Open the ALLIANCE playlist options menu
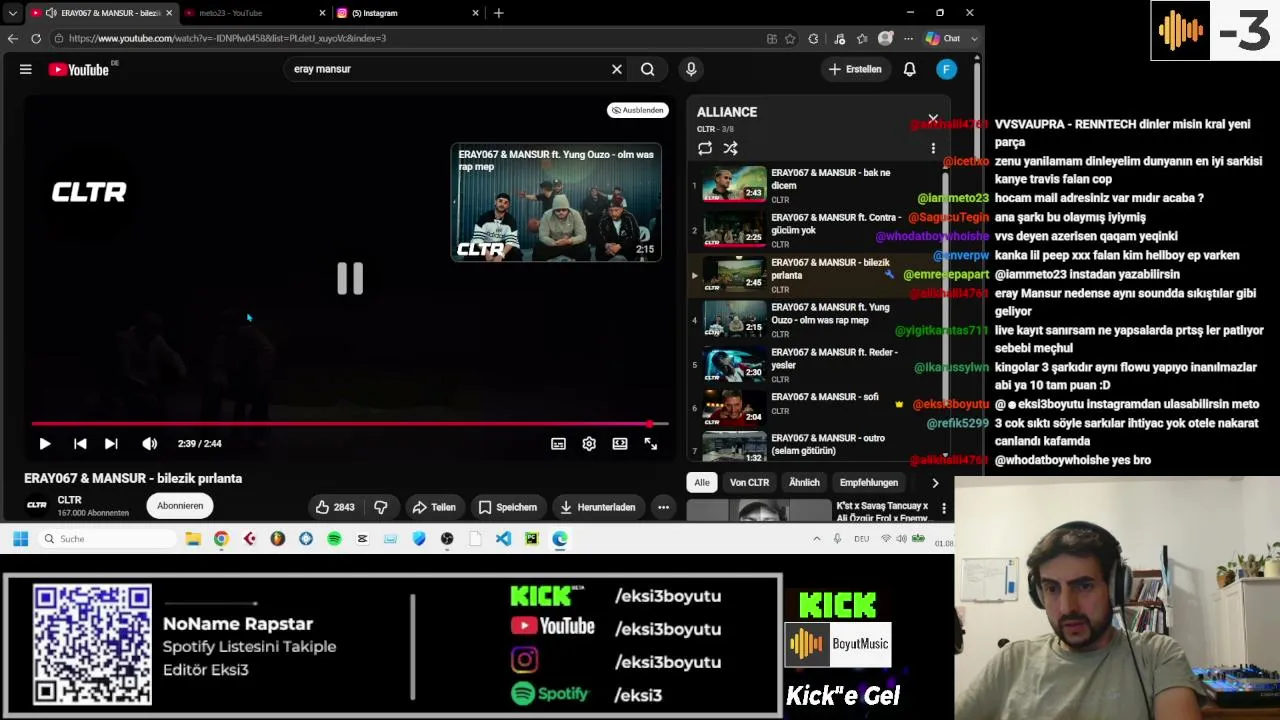The height and width of the screenshot is (720, 1280). point(933,148)
